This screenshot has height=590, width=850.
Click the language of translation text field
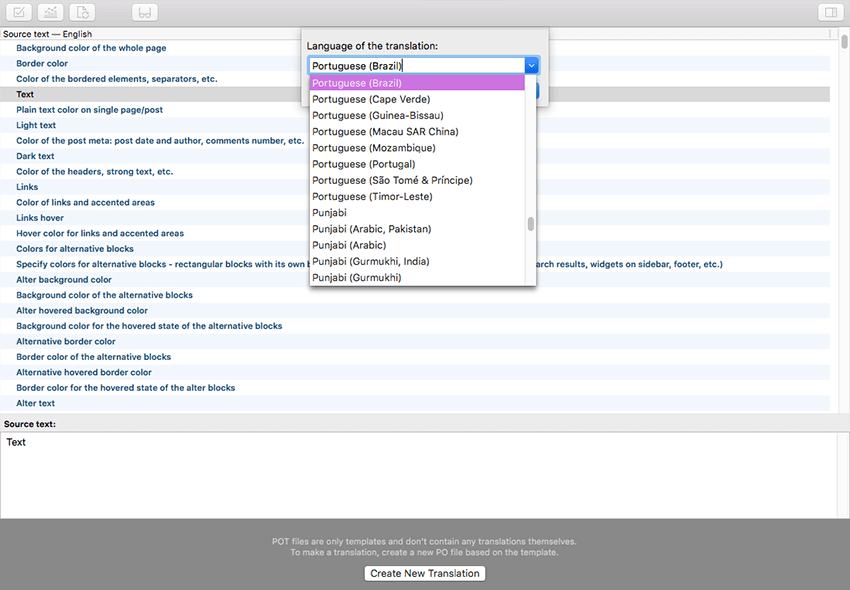[x=415, y=66]
